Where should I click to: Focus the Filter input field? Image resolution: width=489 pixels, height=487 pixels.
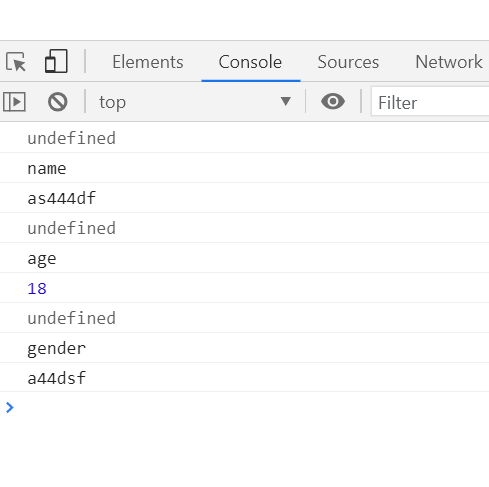coord(430,102)
